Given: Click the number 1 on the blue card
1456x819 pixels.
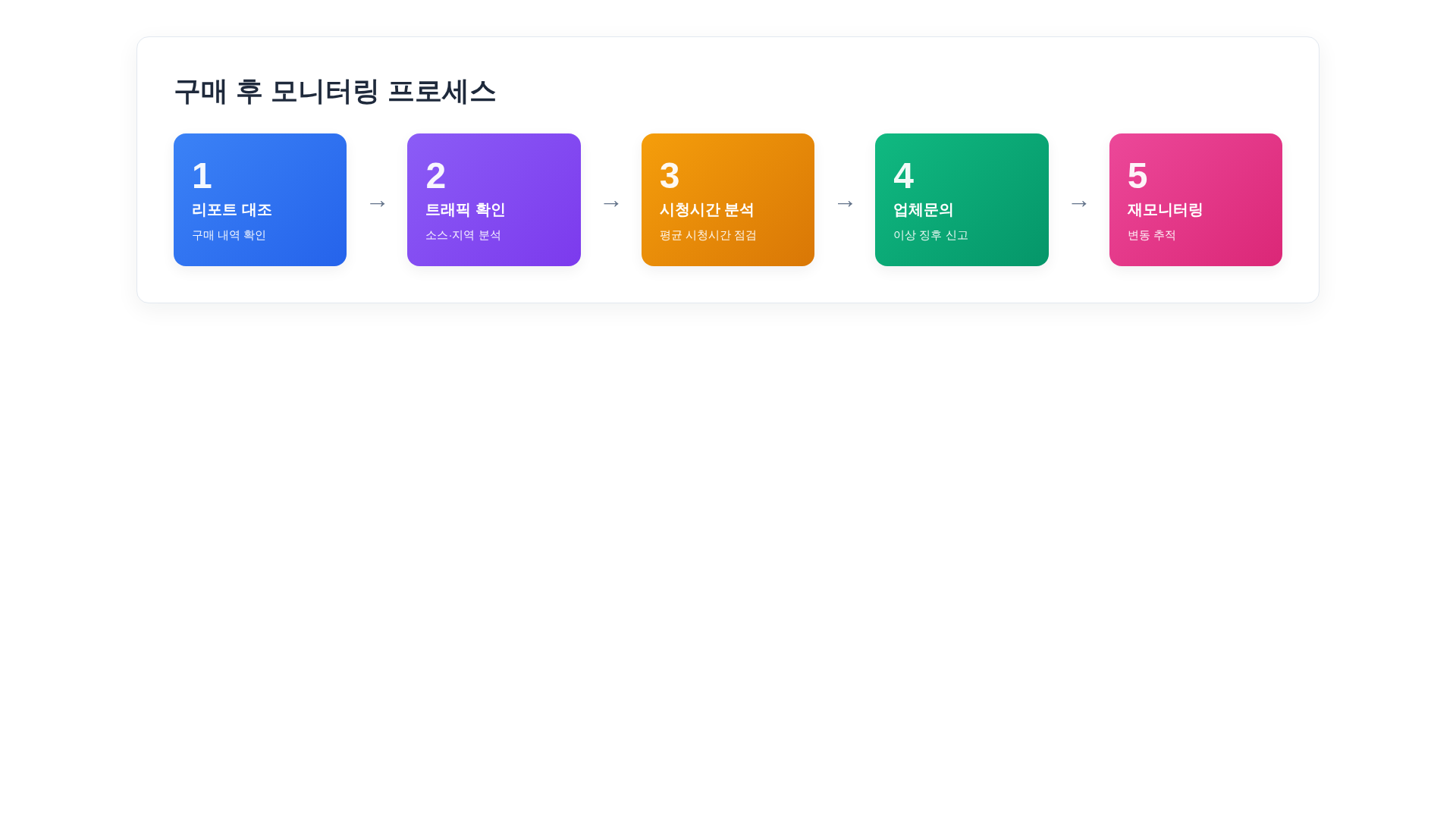Looking at the screenshot, I should [x=202, y=175].
